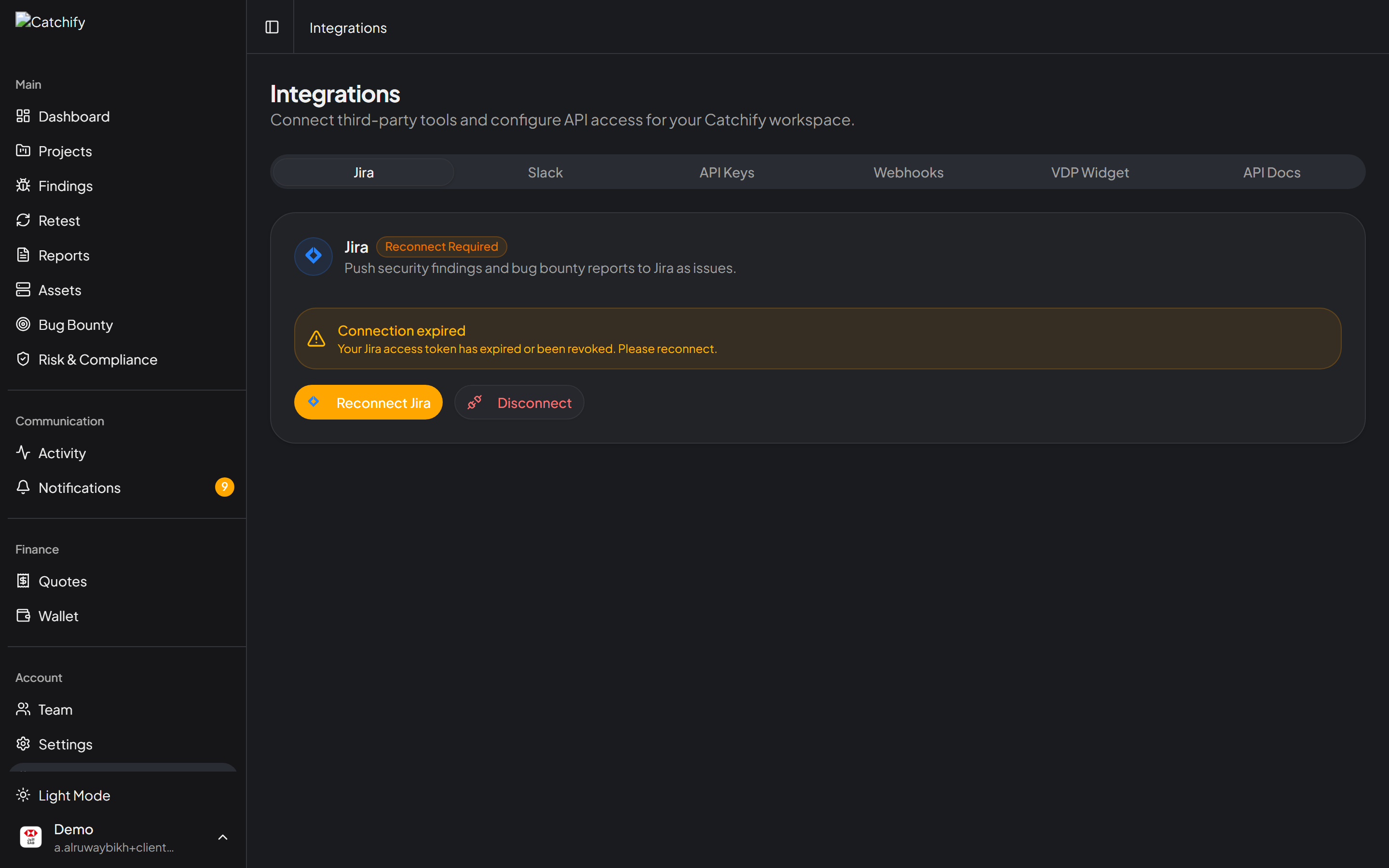Click the Reconnect Jira button
Image resolution: width=1389 pixels, height=868 pixels.
tap(368, 402)
